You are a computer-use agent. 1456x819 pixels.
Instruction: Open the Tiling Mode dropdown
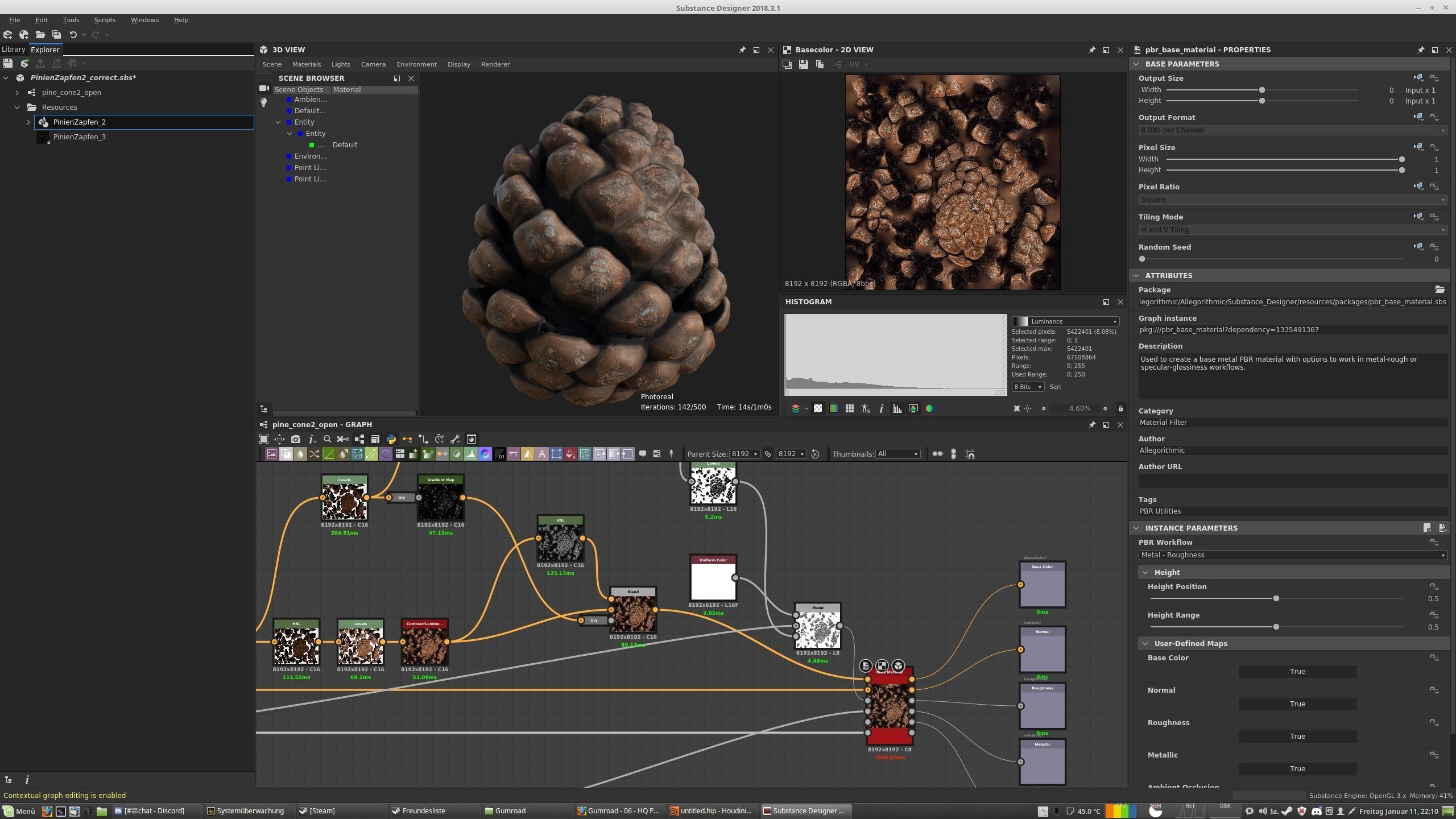[1292, 230]
